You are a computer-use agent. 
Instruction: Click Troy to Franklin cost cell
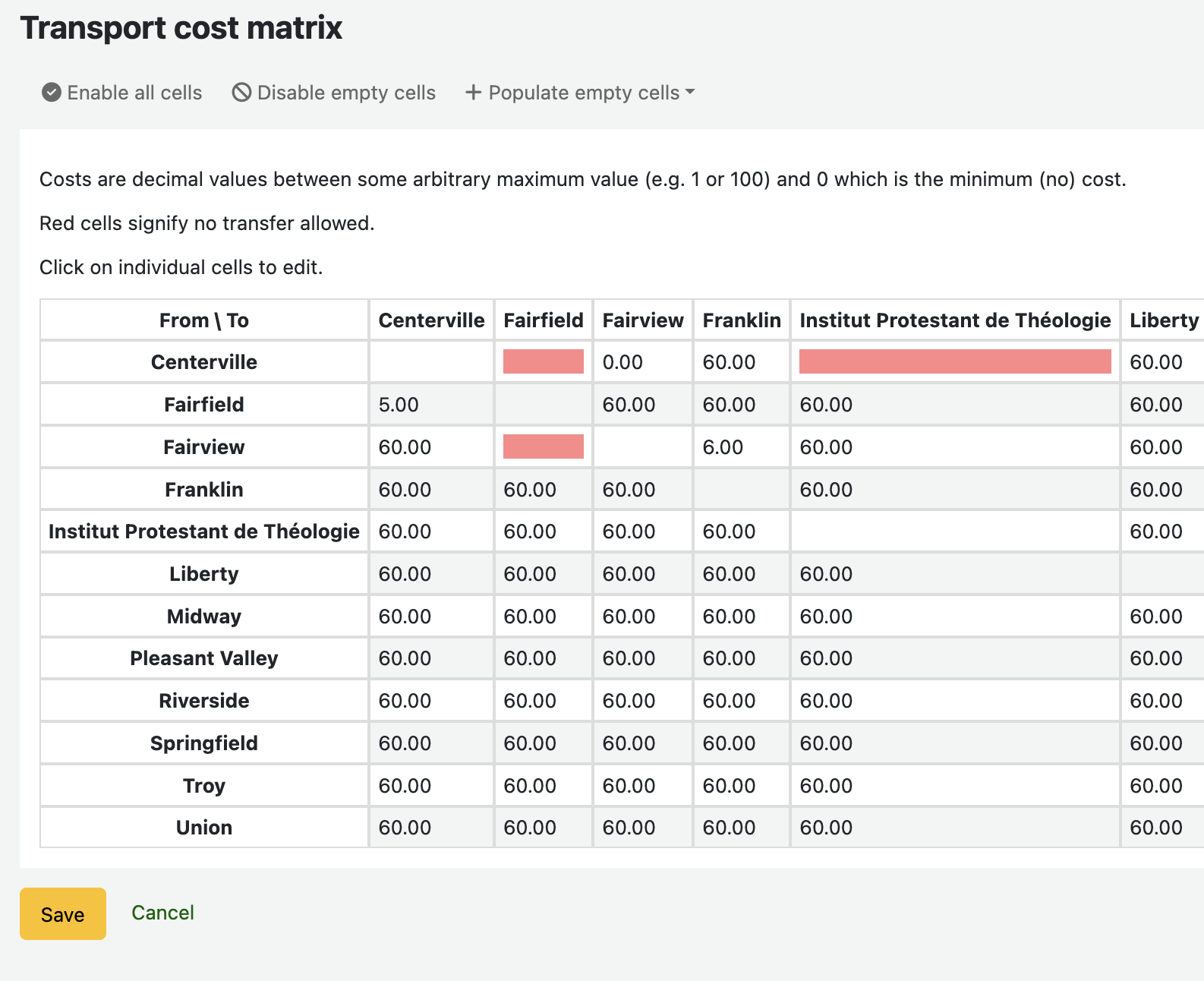click(741, 786)
